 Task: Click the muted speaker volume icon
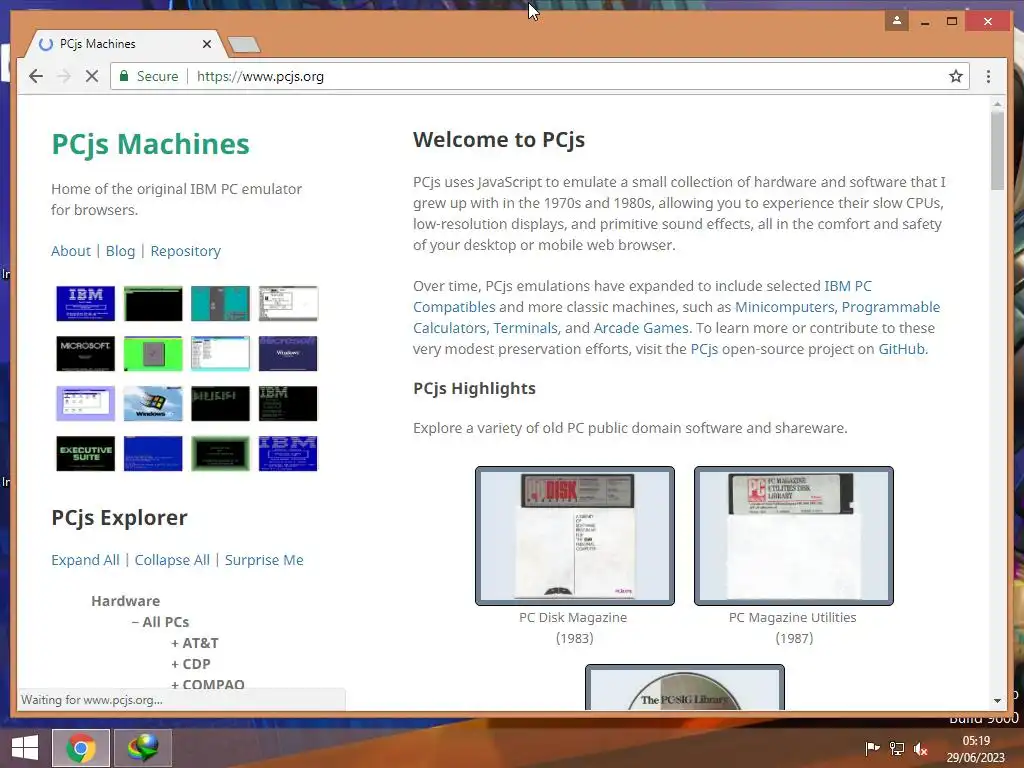[921, 748]
